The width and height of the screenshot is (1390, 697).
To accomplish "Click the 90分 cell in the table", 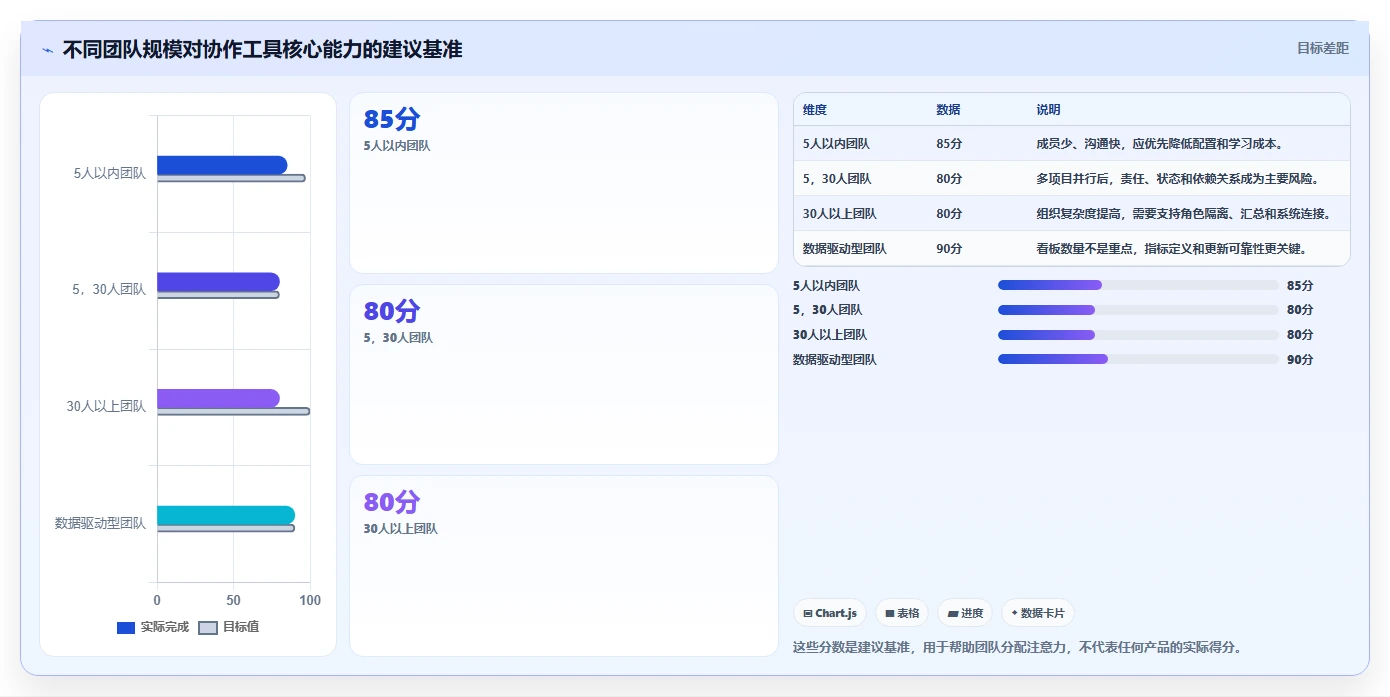I will 949,249.
